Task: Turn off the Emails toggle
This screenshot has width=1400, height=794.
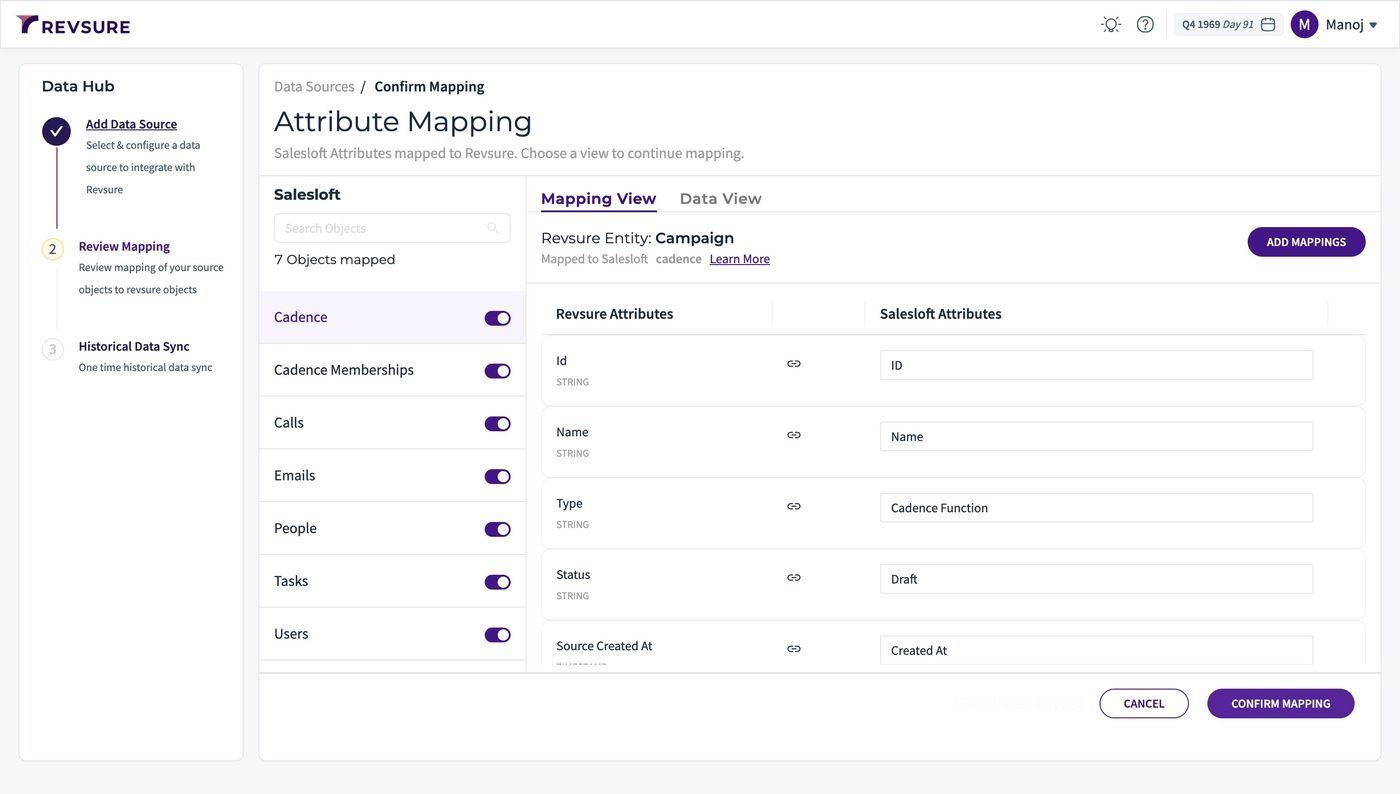Action: pyautogui.click(x=498, y=477)
